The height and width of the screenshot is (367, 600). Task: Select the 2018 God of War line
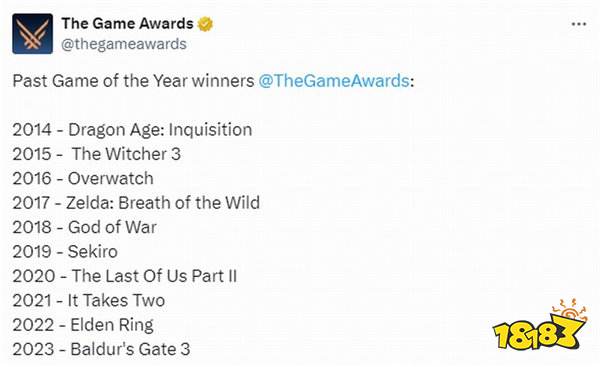[85, 227]
